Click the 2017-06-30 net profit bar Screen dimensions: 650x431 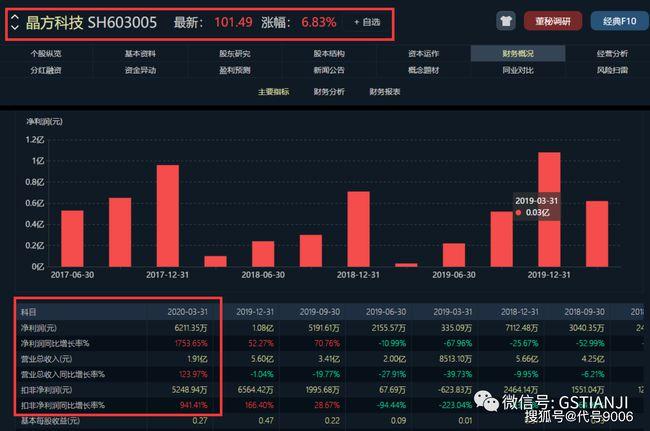click(72, 238)
